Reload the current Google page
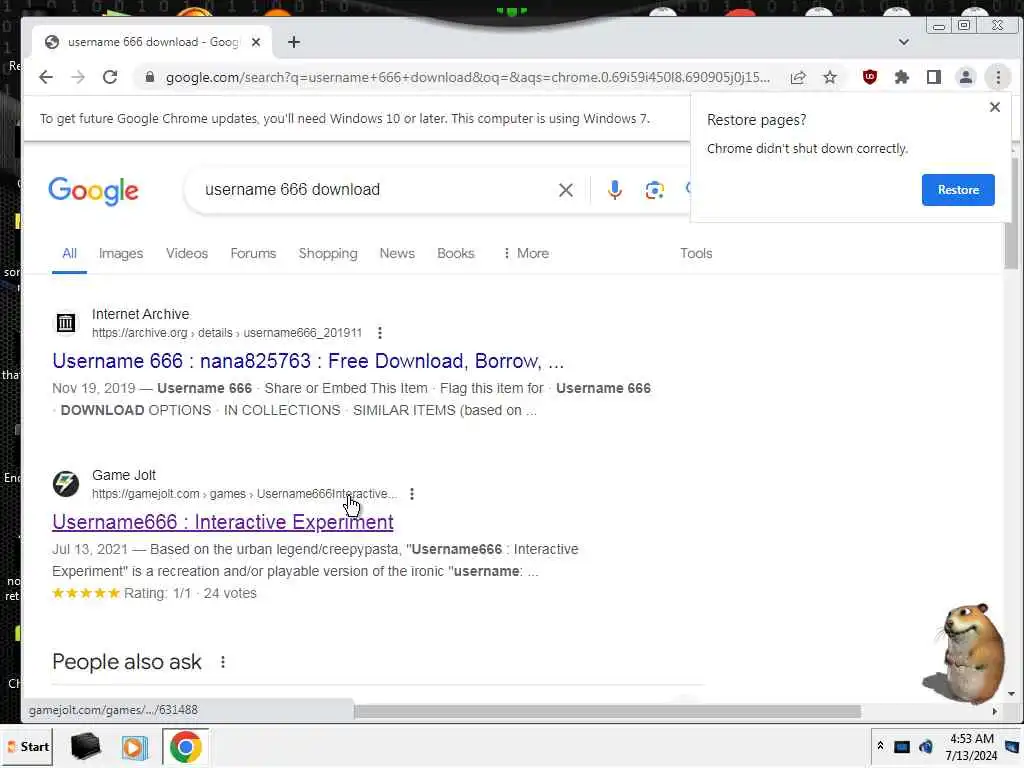1024x768 pixels. (110, 77)
